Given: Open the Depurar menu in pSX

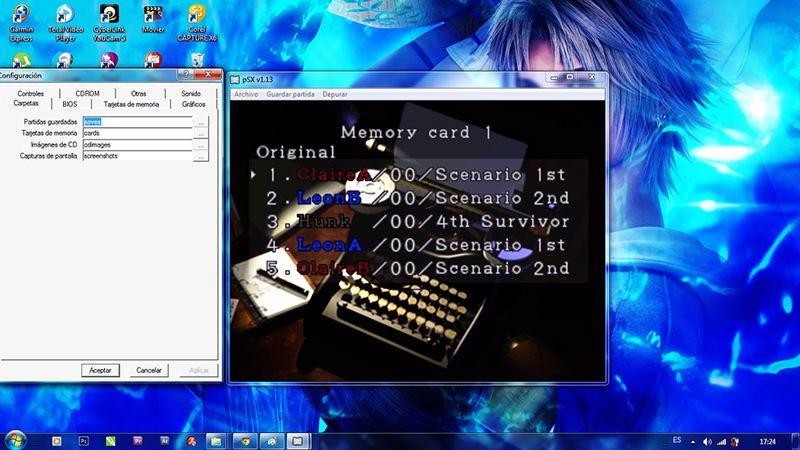Looking at the screenshot, I should tap(335, 94).
